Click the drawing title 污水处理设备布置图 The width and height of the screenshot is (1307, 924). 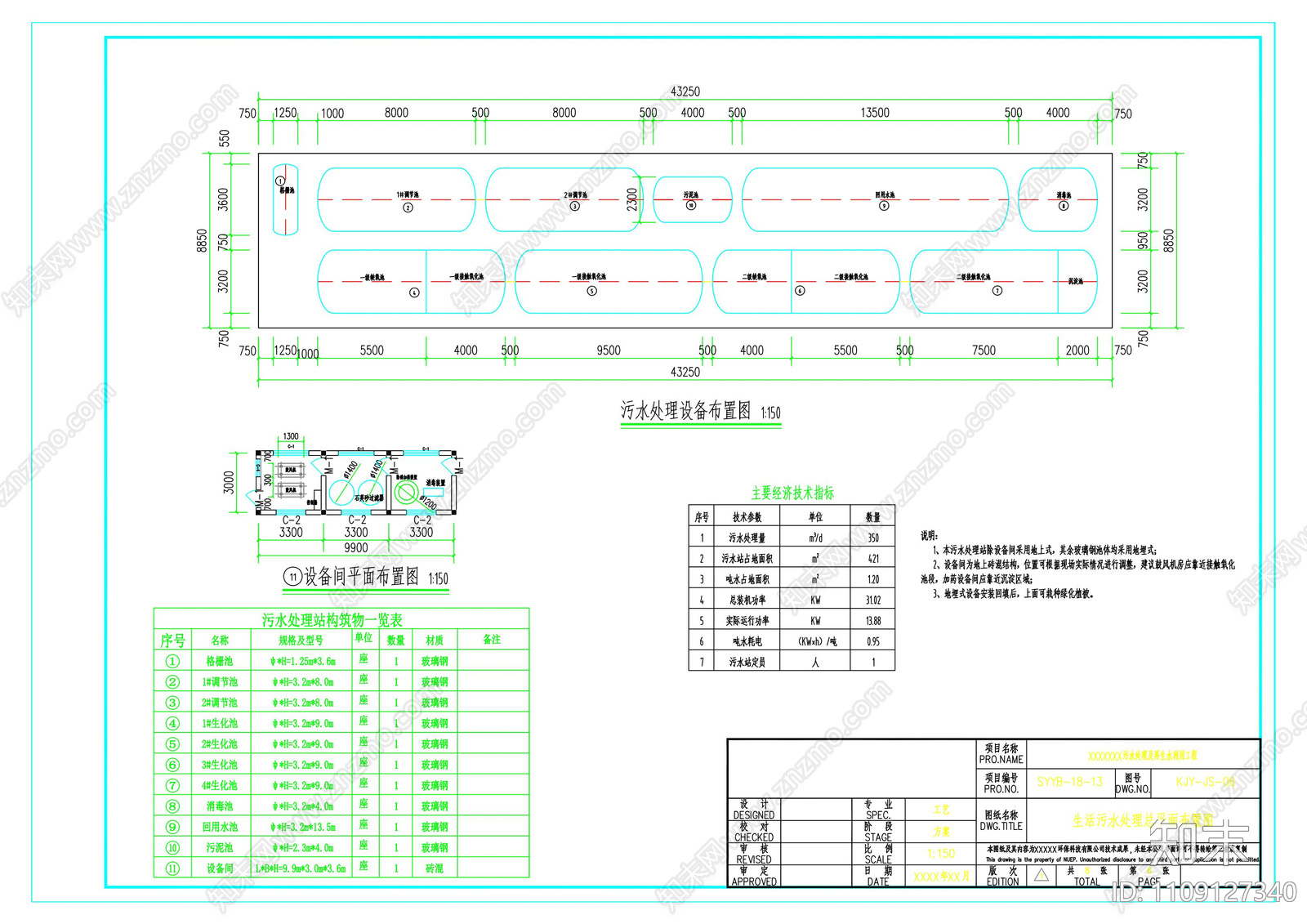point(685,410)
